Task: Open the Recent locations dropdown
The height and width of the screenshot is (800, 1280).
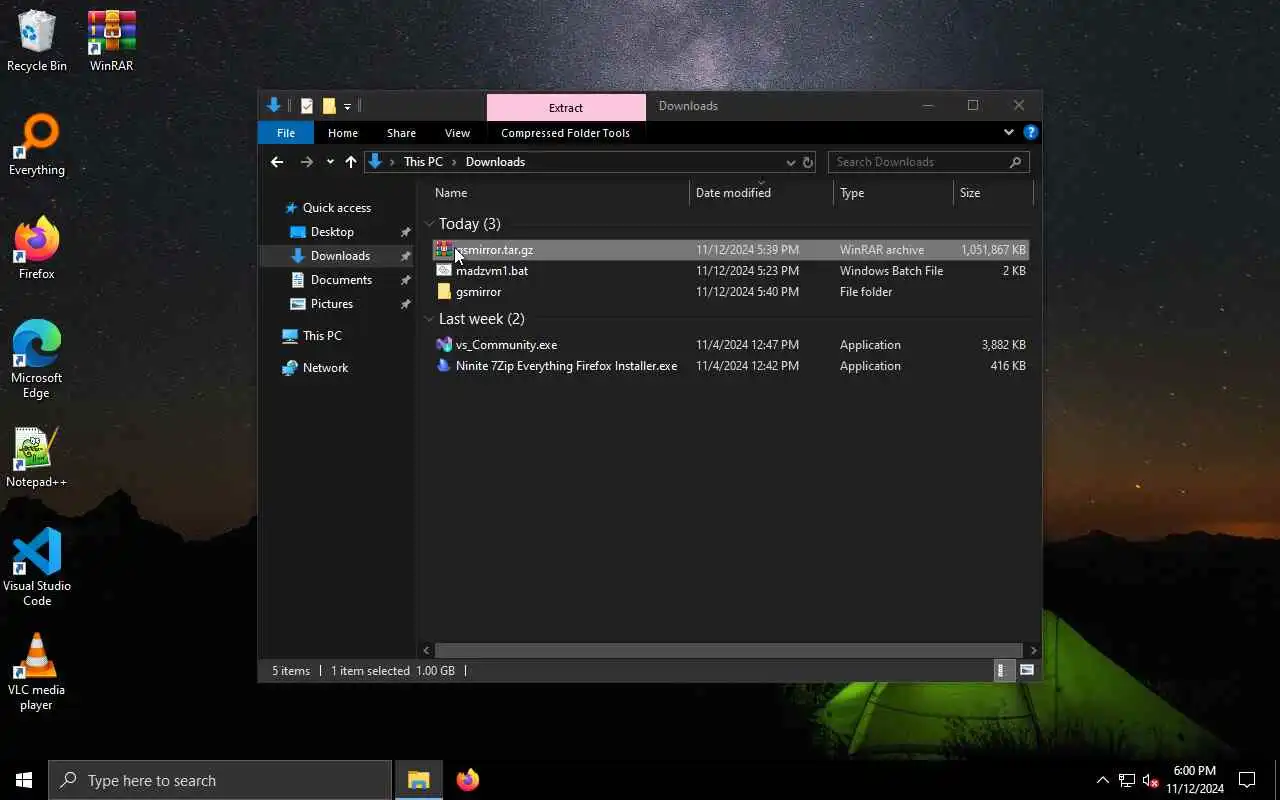Action: point(330,162)
